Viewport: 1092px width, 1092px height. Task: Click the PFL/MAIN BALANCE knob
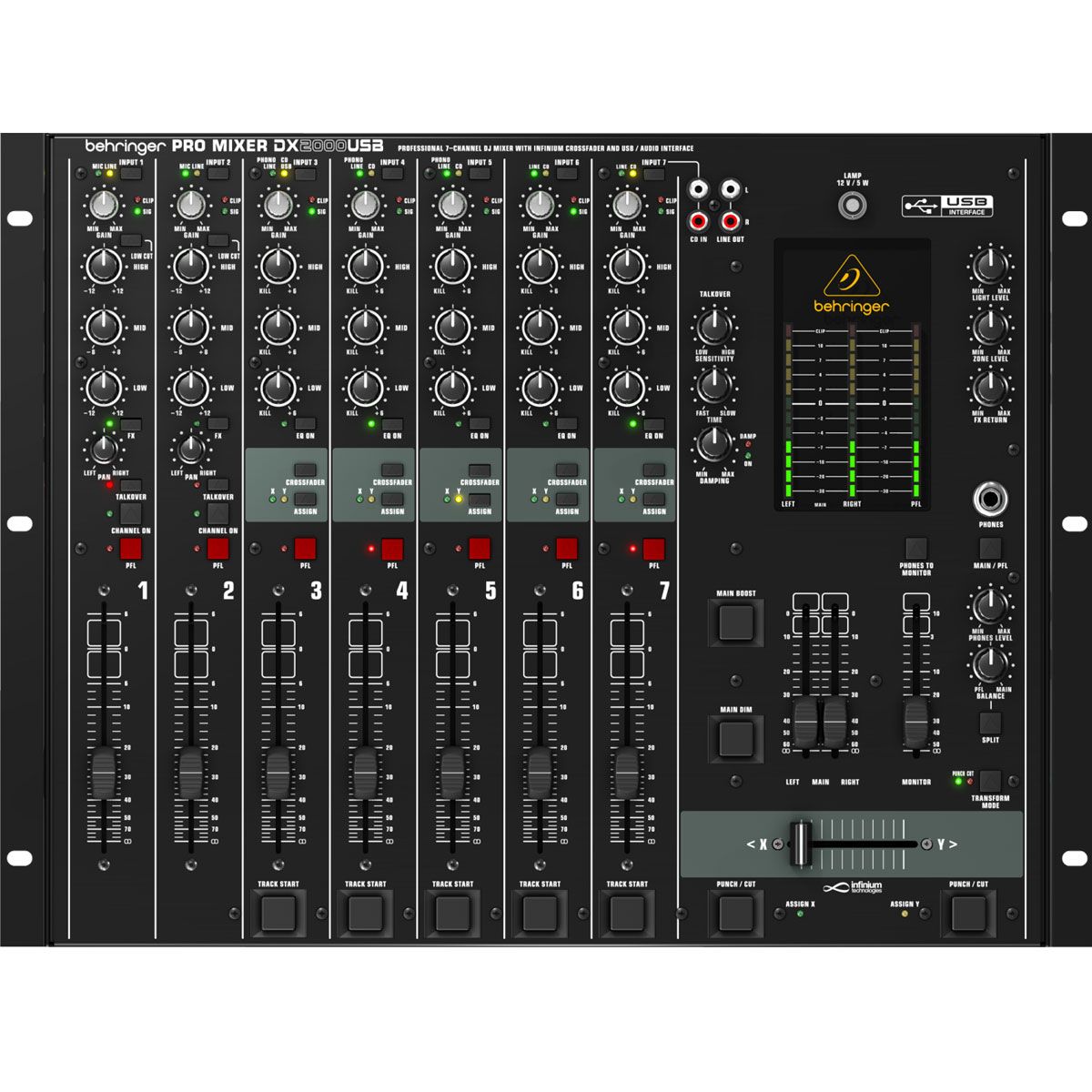coord(990,665)
